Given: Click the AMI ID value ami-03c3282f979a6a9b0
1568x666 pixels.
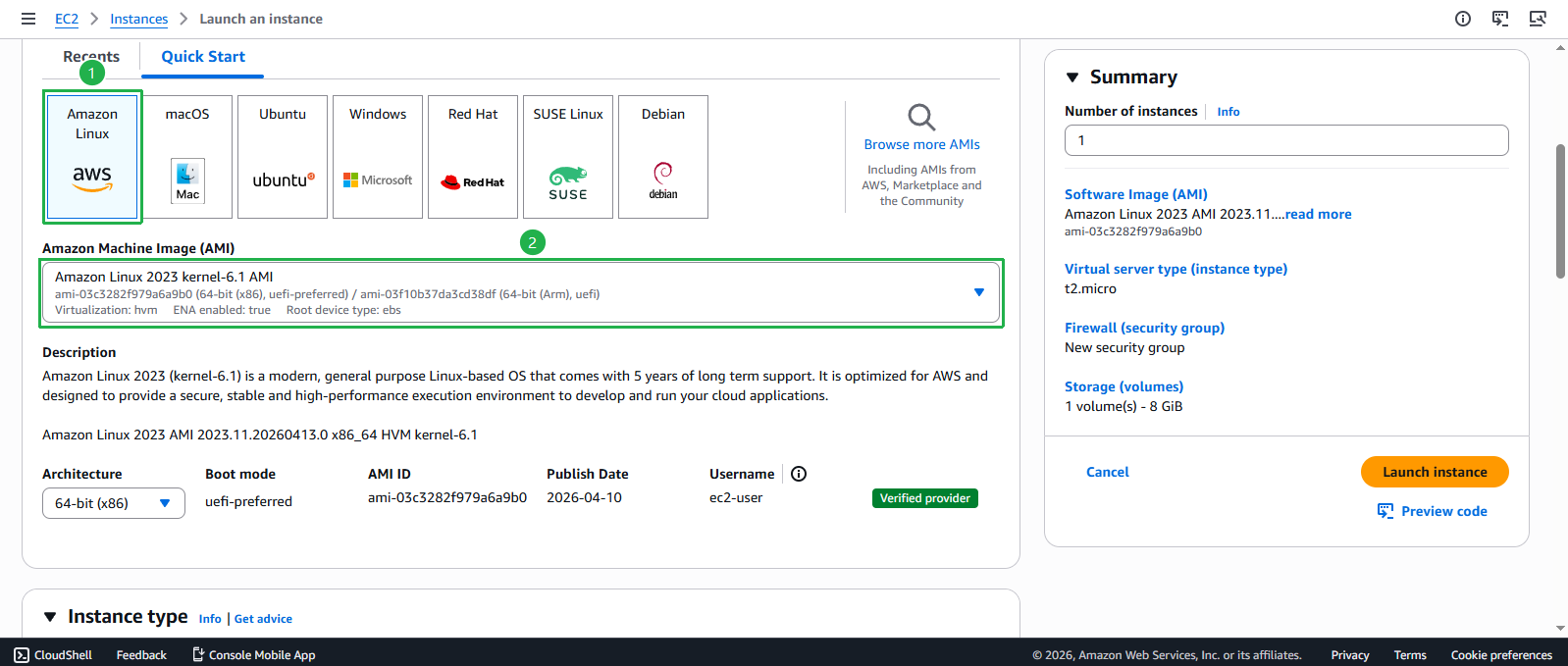Looking at the screenshot, I should pyautogui.click(x=447, y=497).
